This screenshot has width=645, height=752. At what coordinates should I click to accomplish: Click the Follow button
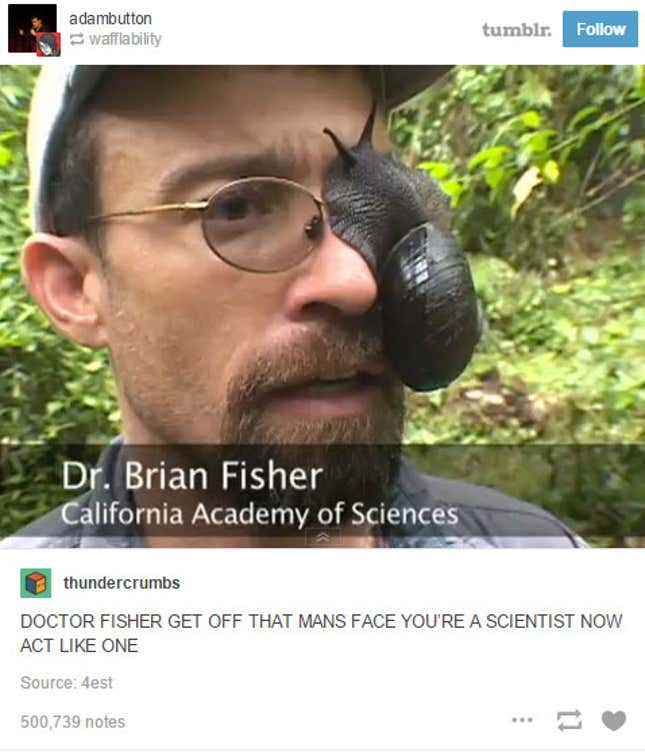click(600, 29)
